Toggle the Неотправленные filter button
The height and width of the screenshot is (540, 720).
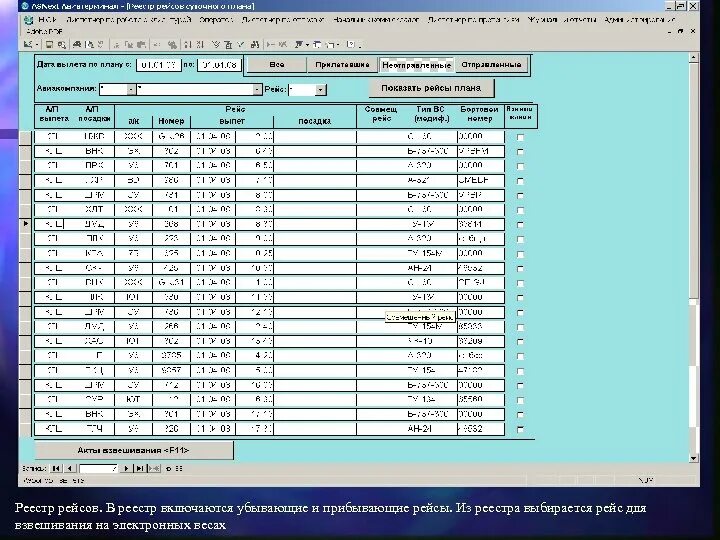[x=416, y=65]
